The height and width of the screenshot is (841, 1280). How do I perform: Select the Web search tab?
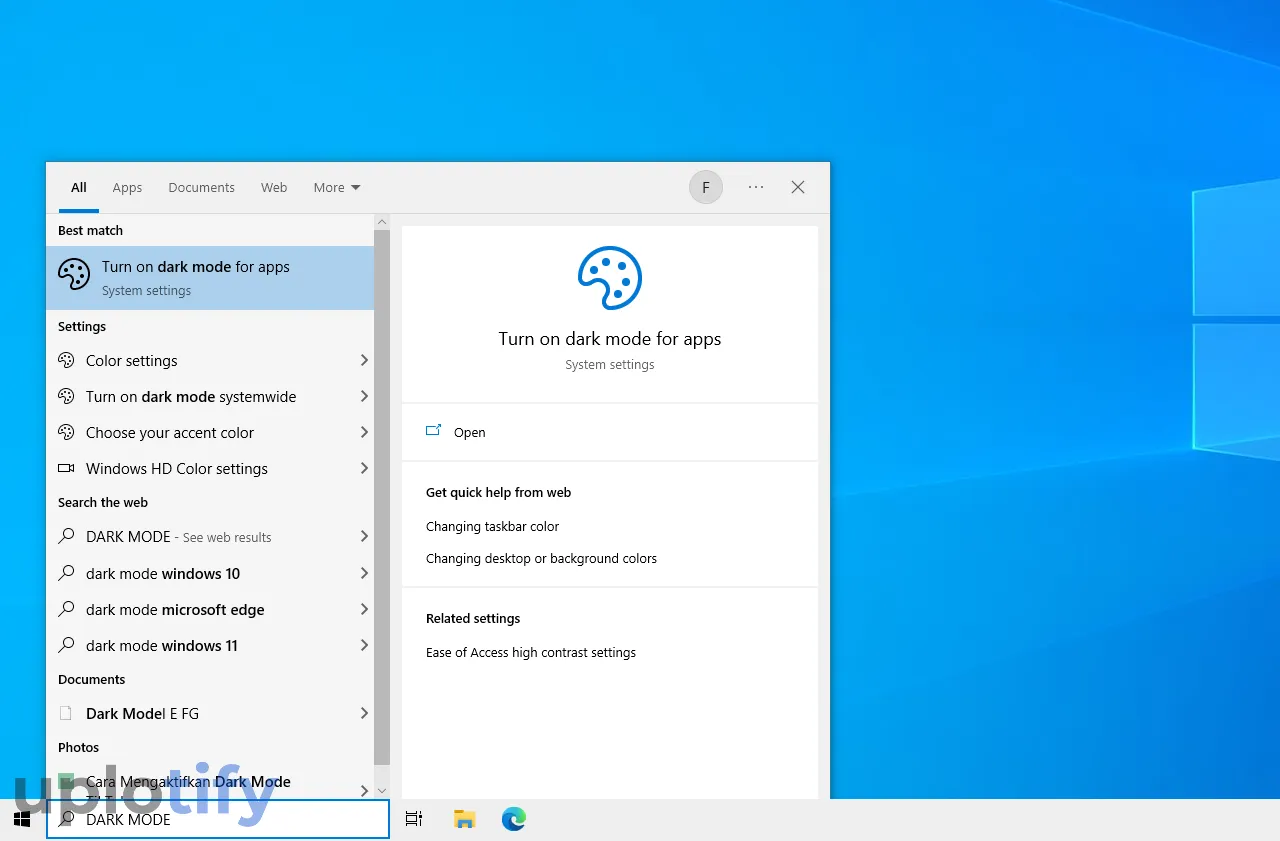click(274, 187)
